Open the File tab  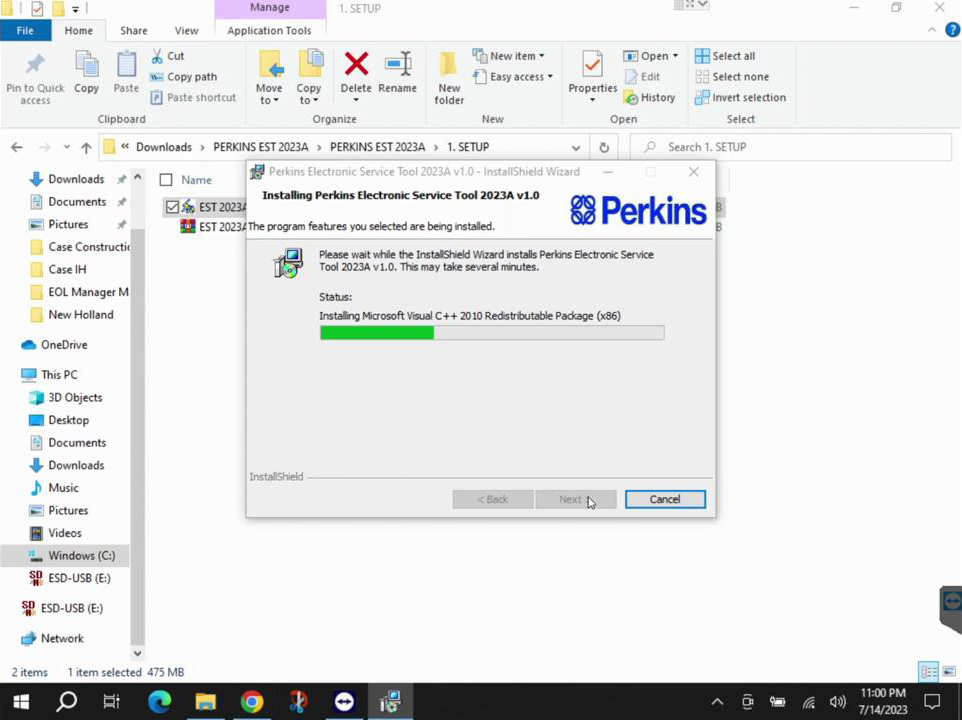[25, 31]
